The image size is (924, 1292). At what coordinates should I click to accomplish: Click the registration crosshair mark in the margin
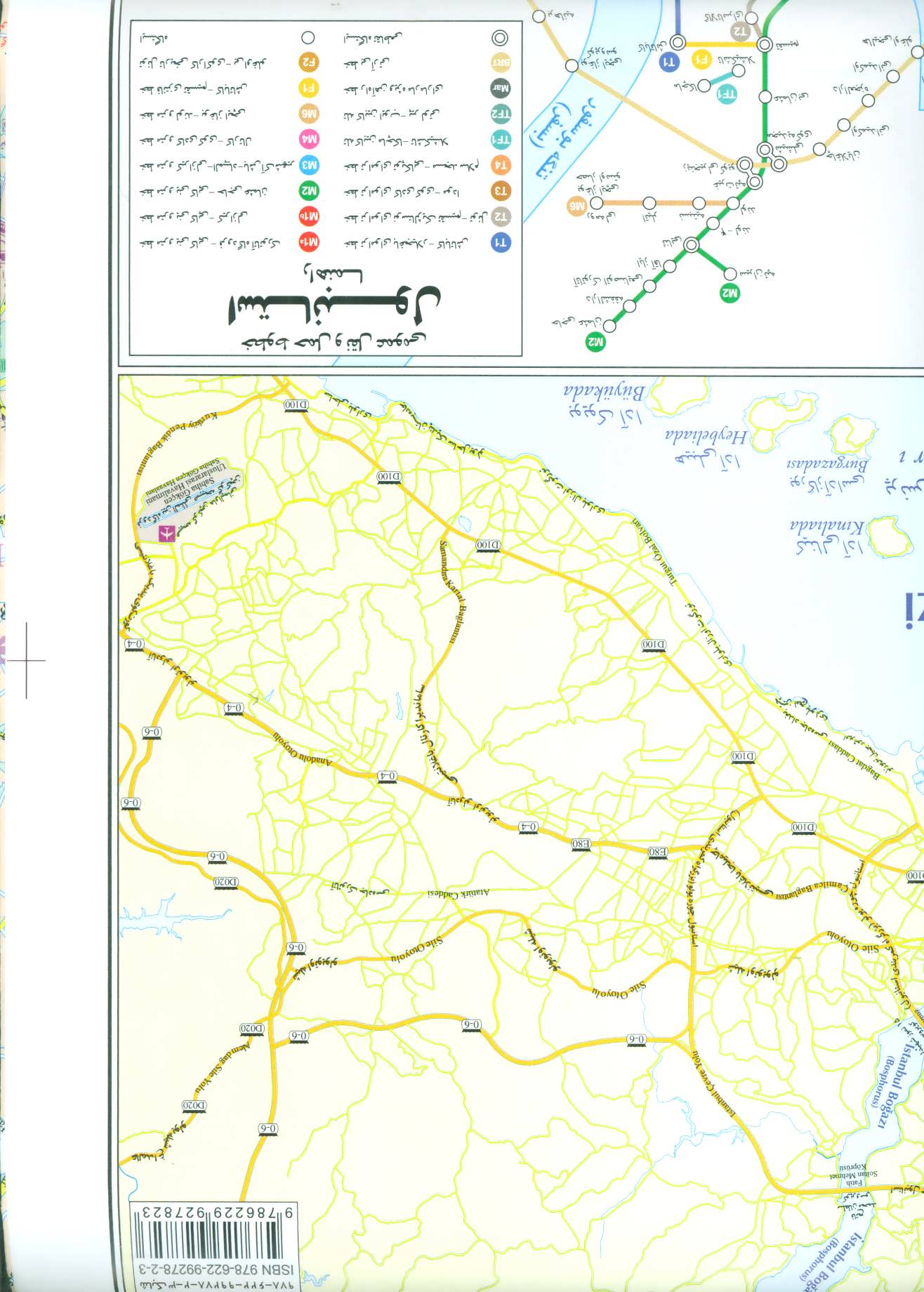(27, 660)
